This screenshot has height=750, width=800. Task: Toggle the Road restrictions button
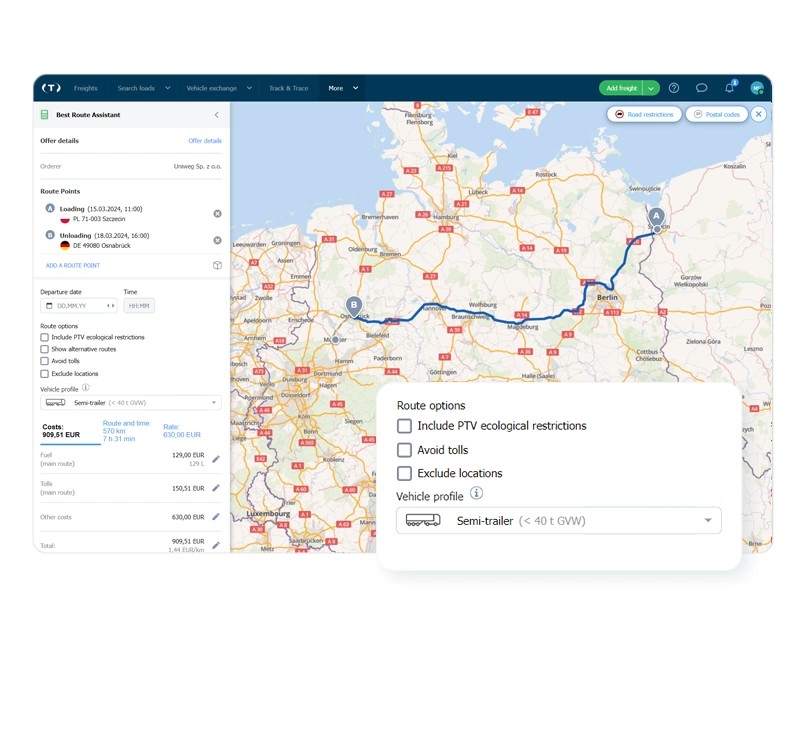click(x=644, y=114)
